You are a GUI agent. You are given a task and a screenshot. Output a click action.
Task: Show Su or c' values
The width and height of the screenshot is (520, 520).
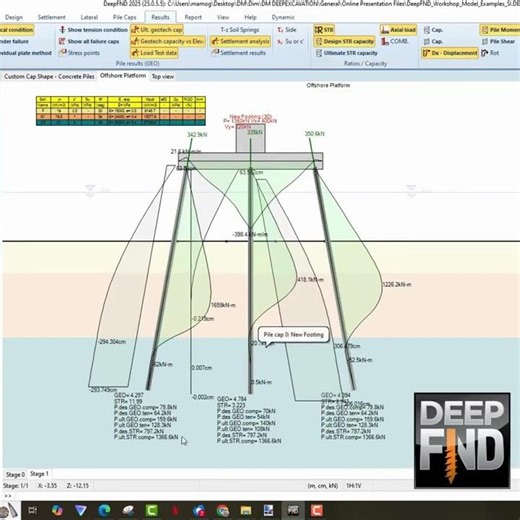pyautogui.click(x=290, y=42)
